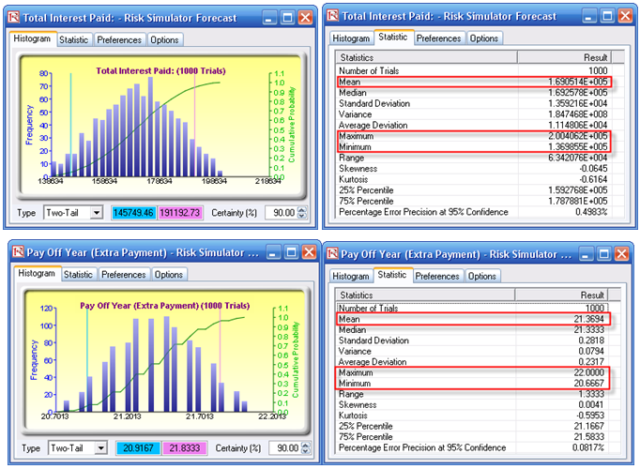Image resolution: width=640 pixels, height=469 pixels.
Task: Select Range row showing 6.342076E+004
Action: click(x=473, y=158)
